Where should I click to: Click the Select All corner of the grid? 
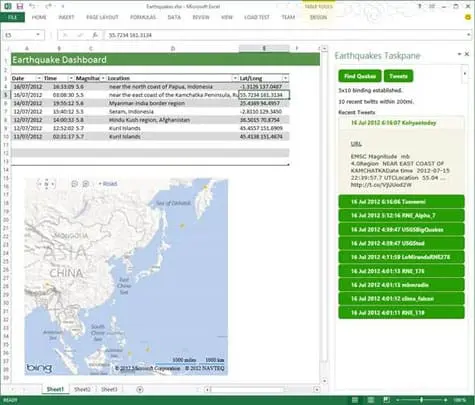click(x=7, y=49)
